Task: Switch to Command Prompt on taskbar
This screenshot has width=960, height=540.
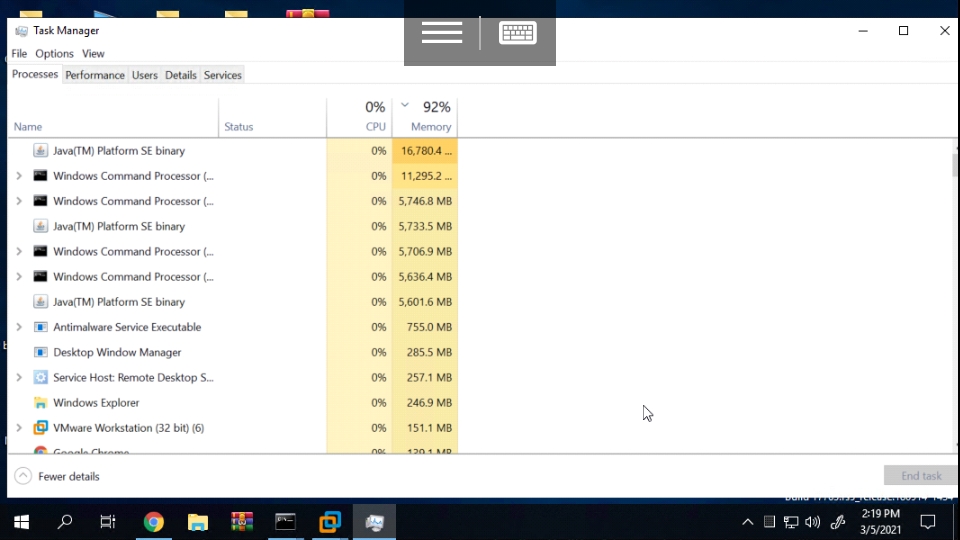Action: coord(286,522)
